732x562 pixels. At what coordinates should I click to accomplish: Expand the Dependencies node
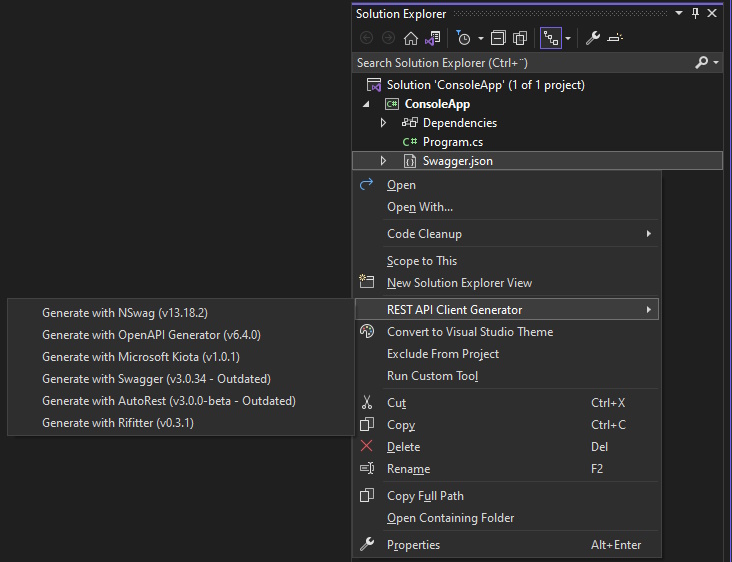383,123
